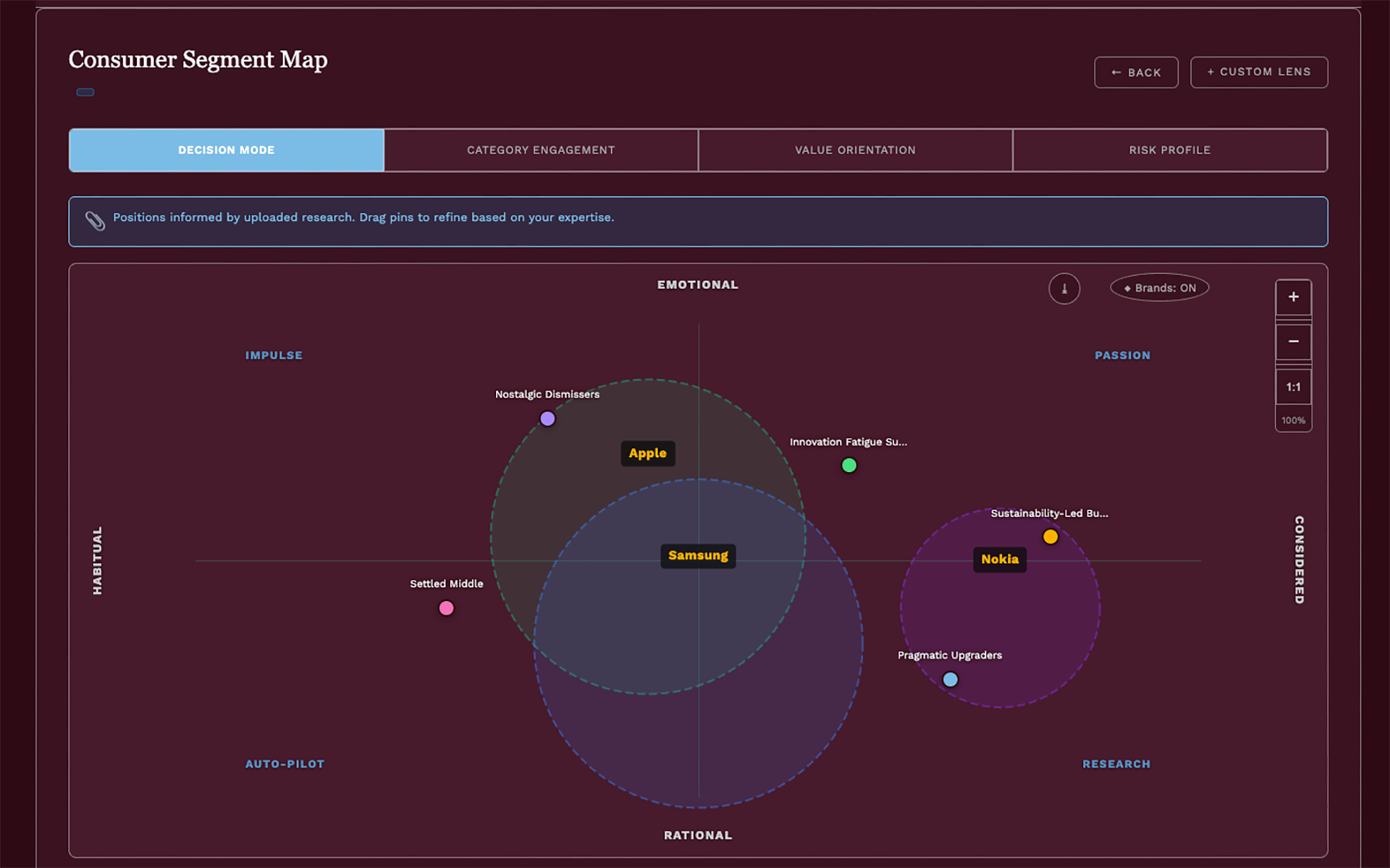Click the 'Nostalgic Dismissers' pin label text
Screen dimensions: 1390x868
click(x=547, y=395)
